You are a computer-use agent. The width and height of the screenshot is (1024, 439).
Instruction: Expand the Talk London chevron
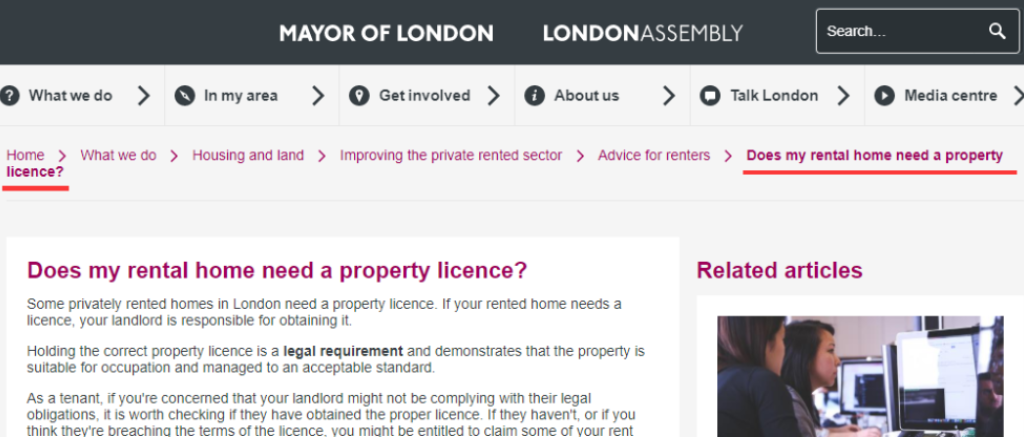(843, 96)
